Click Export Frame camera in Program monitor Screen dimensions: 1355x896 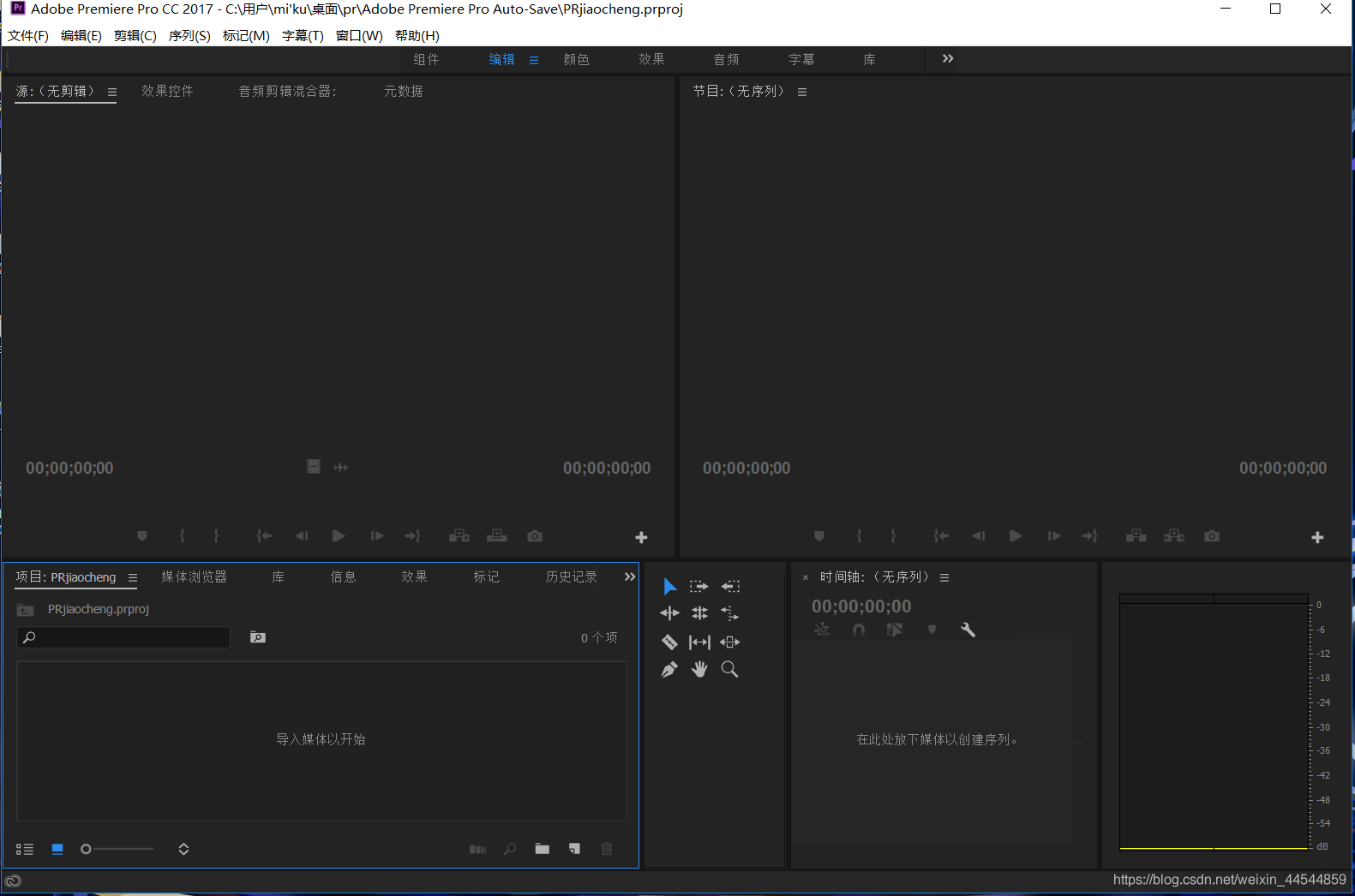(1212, 536)
